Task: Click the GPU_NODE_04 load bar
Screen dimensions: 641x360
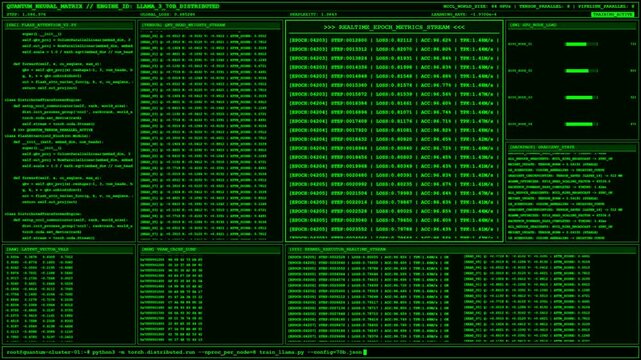Action: 581,124
